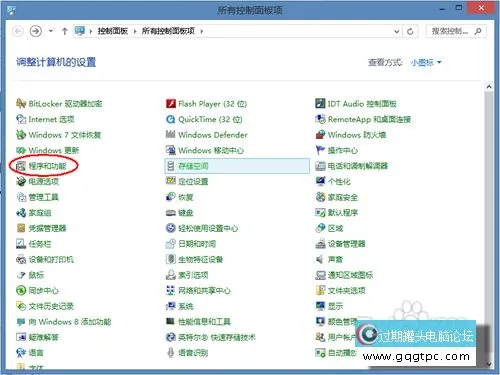Expand arrow before 控制面板 breadcrumb
500x375 pixels.
pyautogui.click(x=91, y=31)
